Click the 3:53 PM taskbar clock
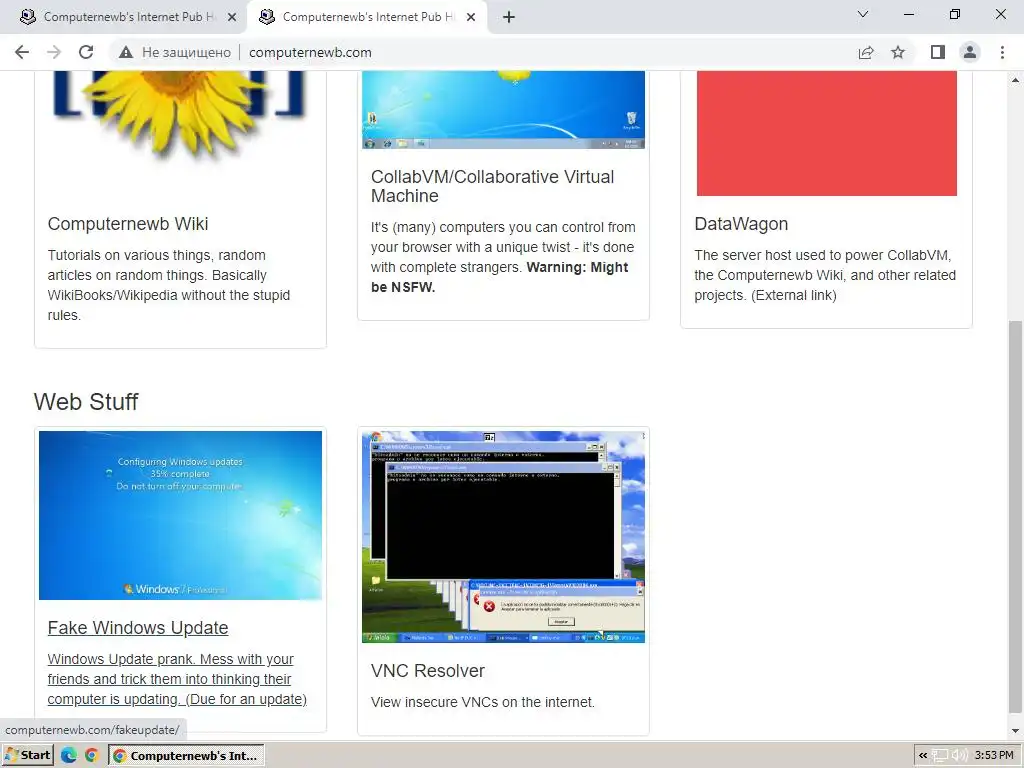The height and width of the screenshot is (768, 1024). [x=994, y=756]
